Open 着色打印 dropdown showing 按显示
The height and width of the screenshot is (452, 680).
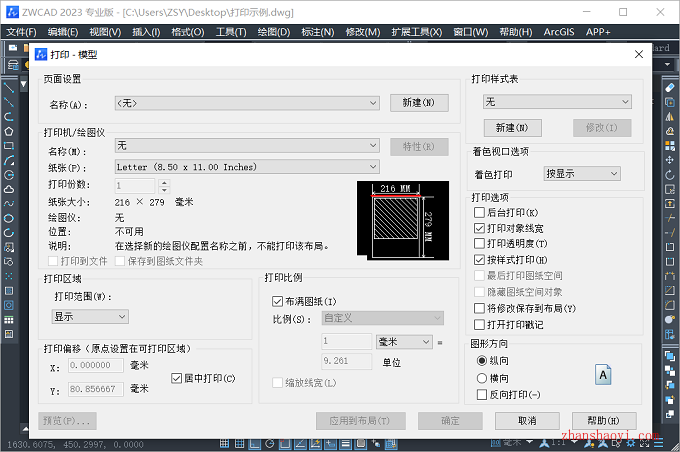coord(582,174)
